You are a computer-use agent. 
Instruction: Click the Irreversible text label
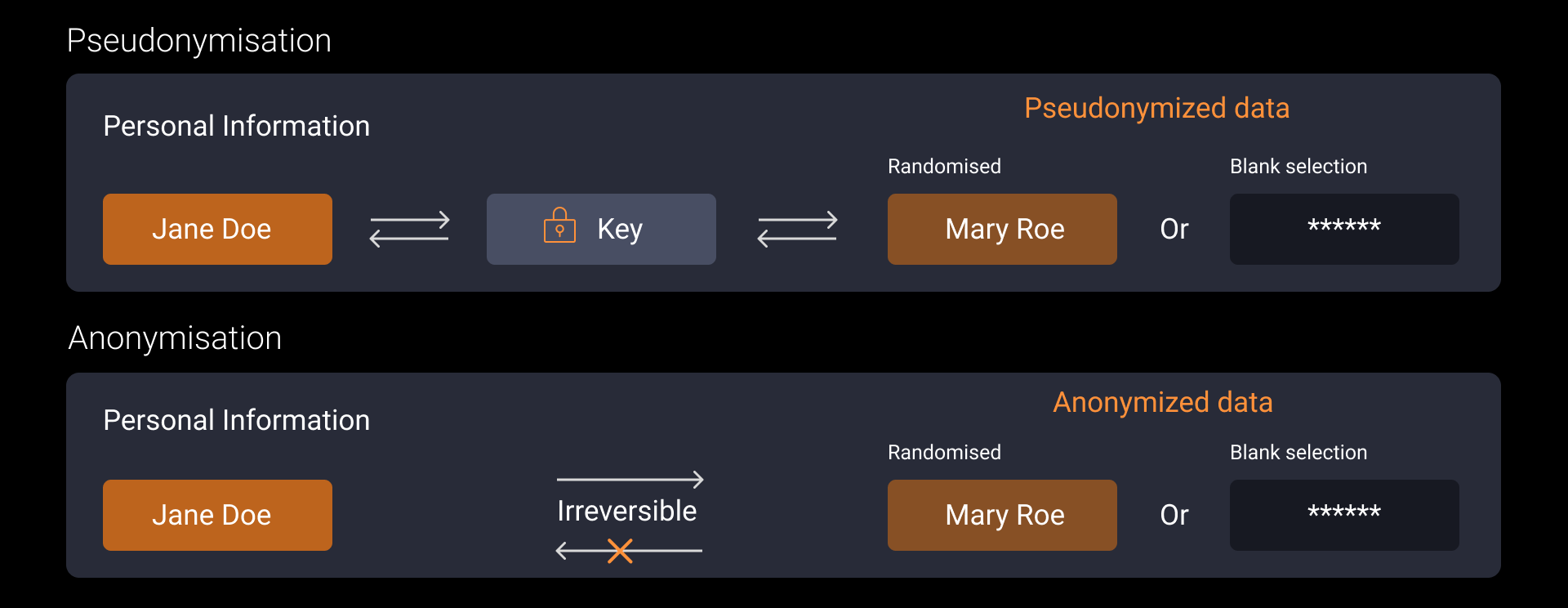point(626,511)
